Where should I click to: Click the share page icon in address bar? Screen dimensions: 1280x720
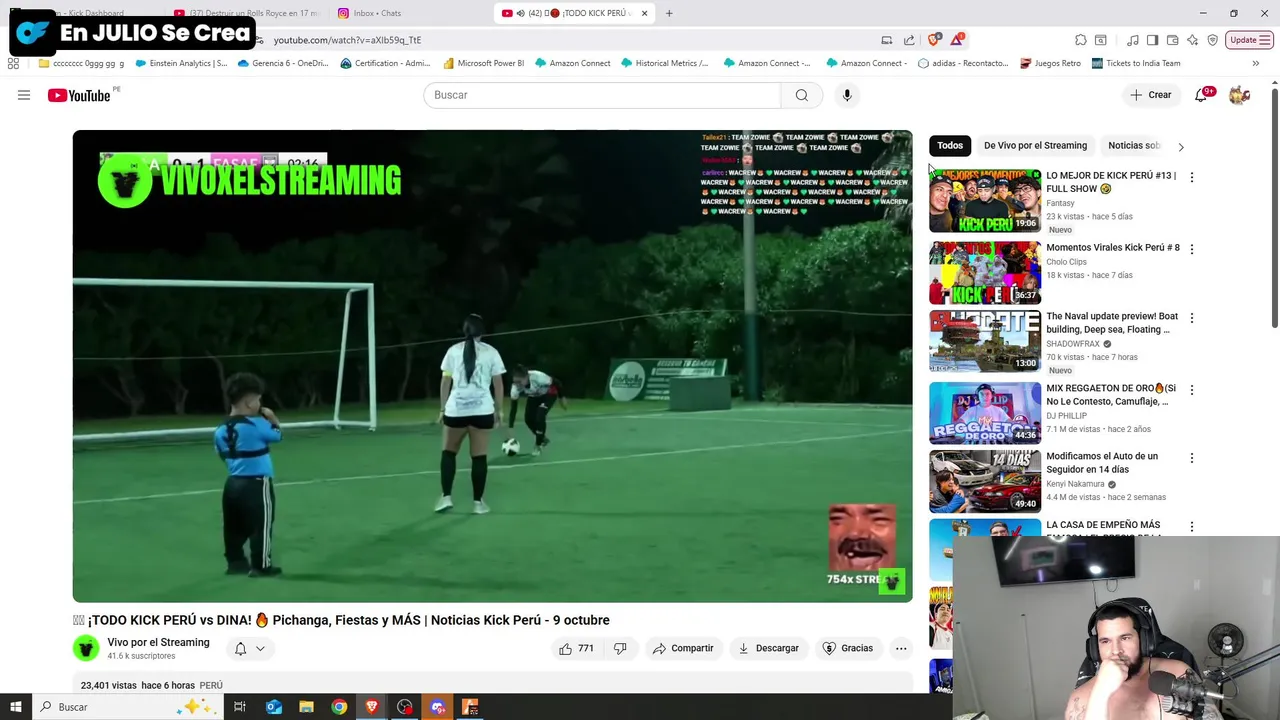click(x=909, y=40)
